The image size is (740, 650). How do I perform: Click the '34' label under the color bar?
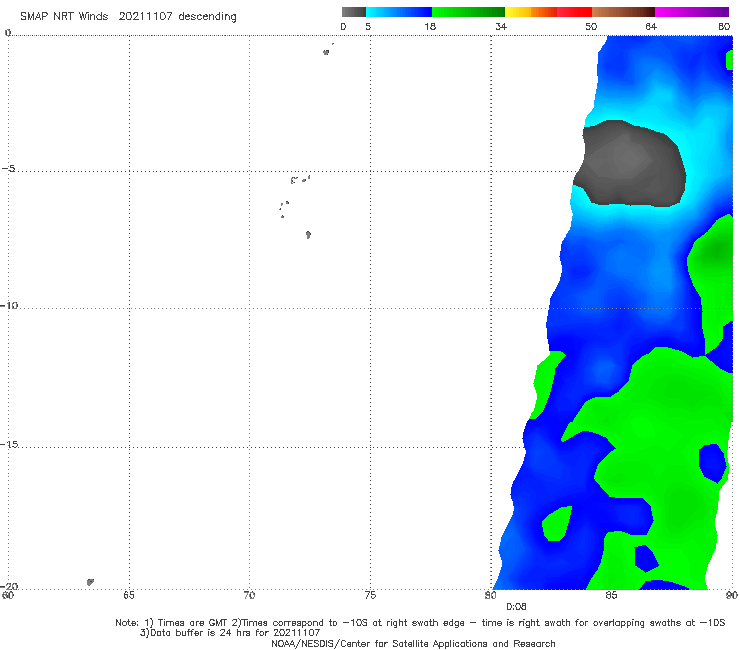tap(501, 26)
